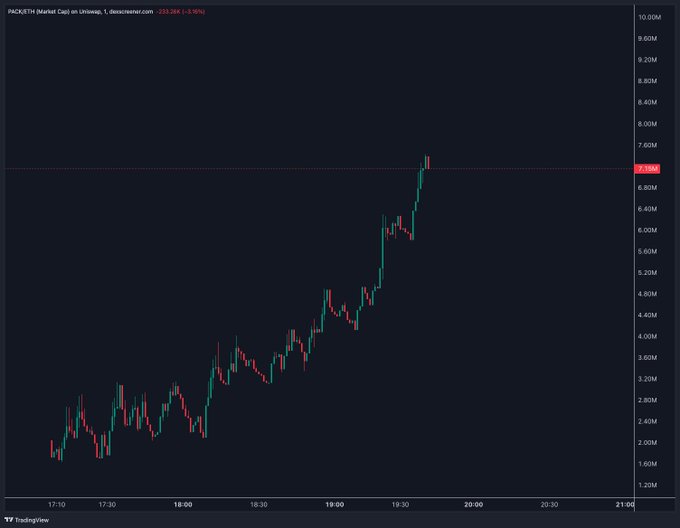The width and height of the screenshot is (680, 528).
Task: Click the 8.80M price axis label
Action: [x=647, y=81]
